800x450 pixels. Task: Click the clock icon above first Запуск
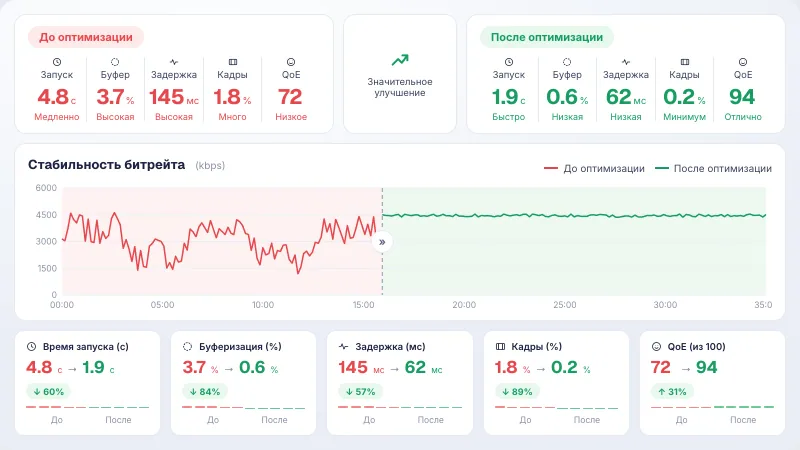pyautogui.click(x=57, y=62)
